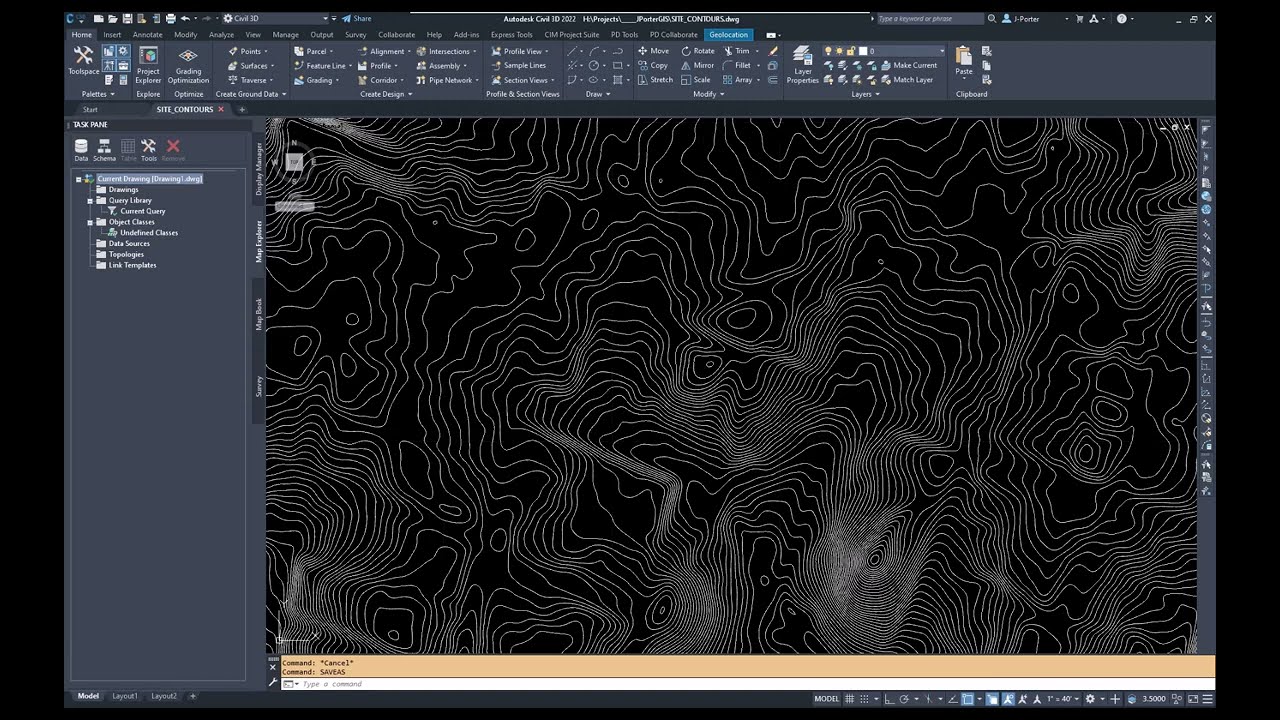Viewport: 1280px width, 720px height.
Task: Open annotation scale 1" = 40' dropdown
Action: [1063, 699]
